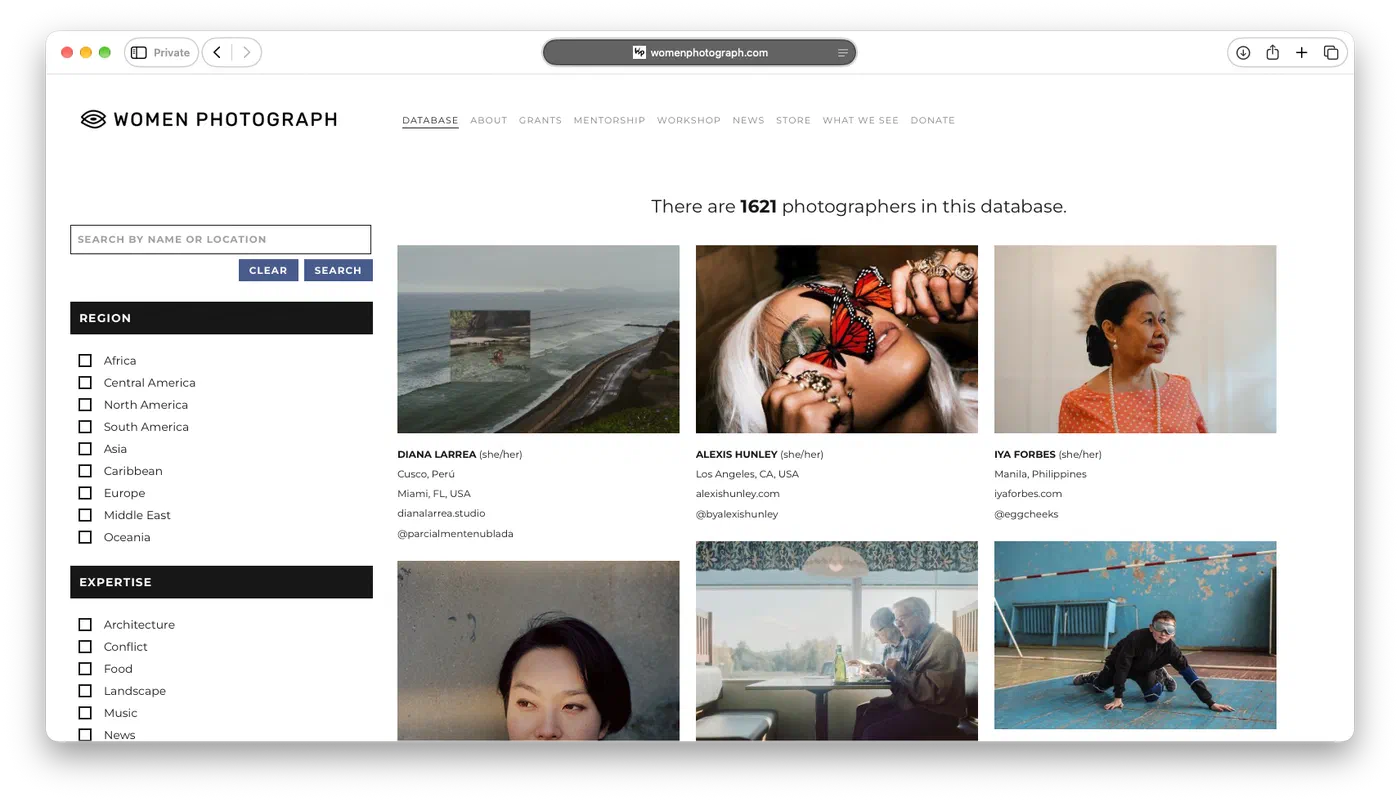The height and width of the screenshot is (802, 1400).
Task: Check the Caribbean checkbox
Action: click(85, 471)
